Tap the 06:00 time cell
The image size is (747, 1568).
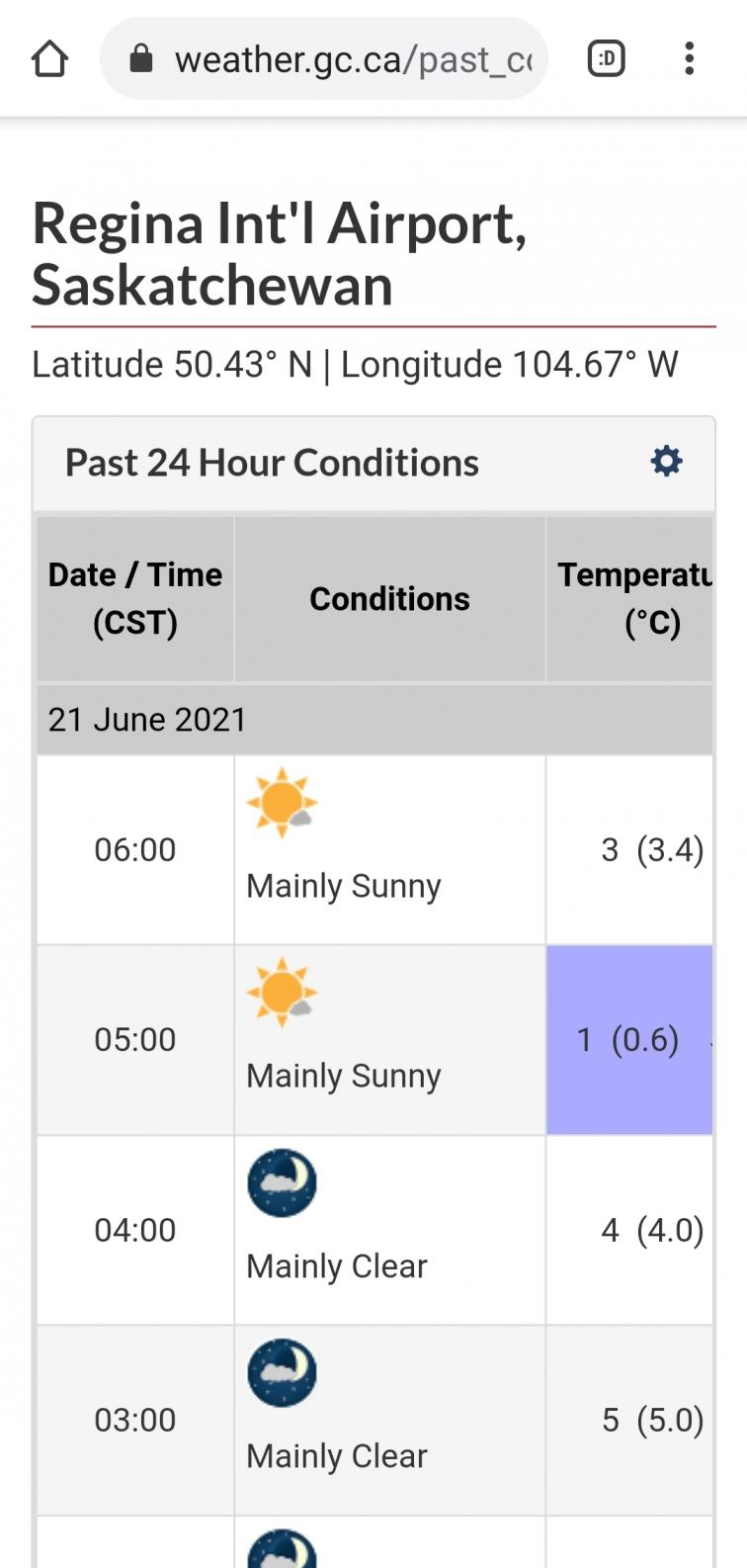(x=135, y=849)
